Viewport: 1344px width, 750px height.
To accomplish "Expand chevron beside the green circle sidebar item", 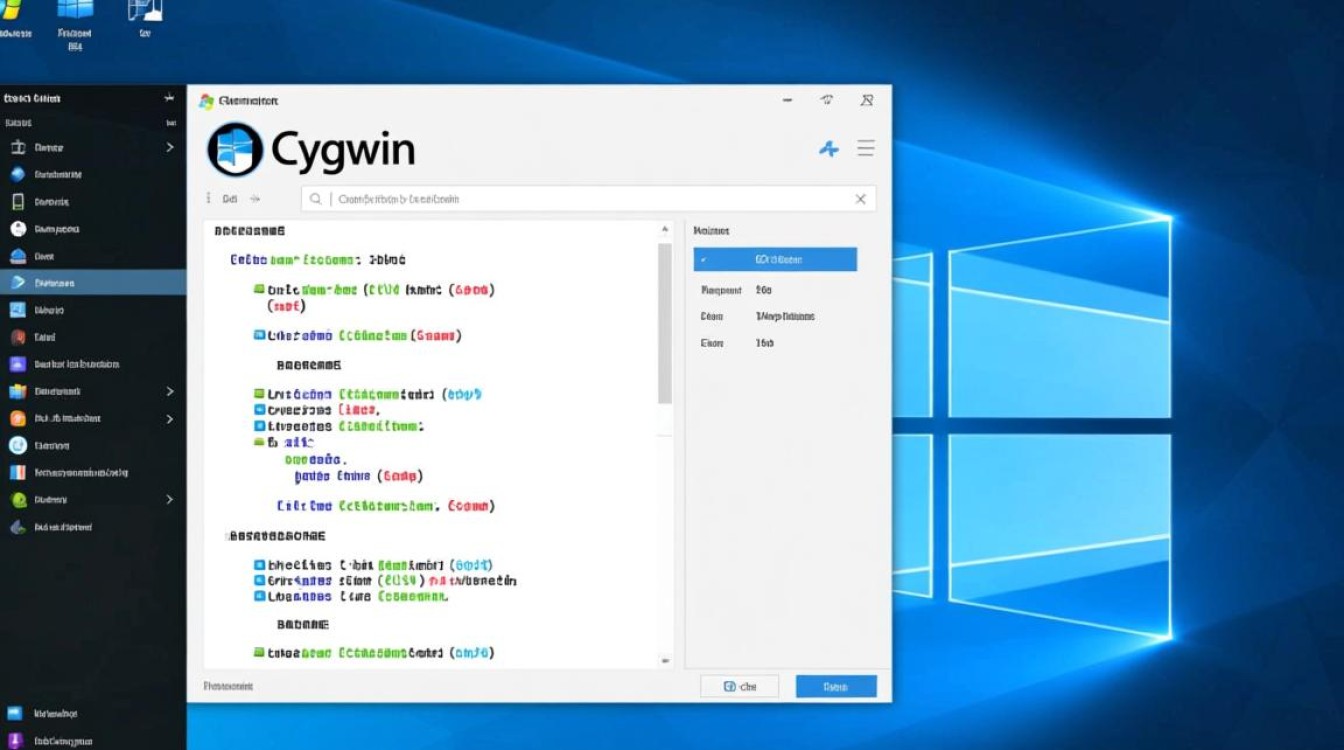I will (169, 499).
